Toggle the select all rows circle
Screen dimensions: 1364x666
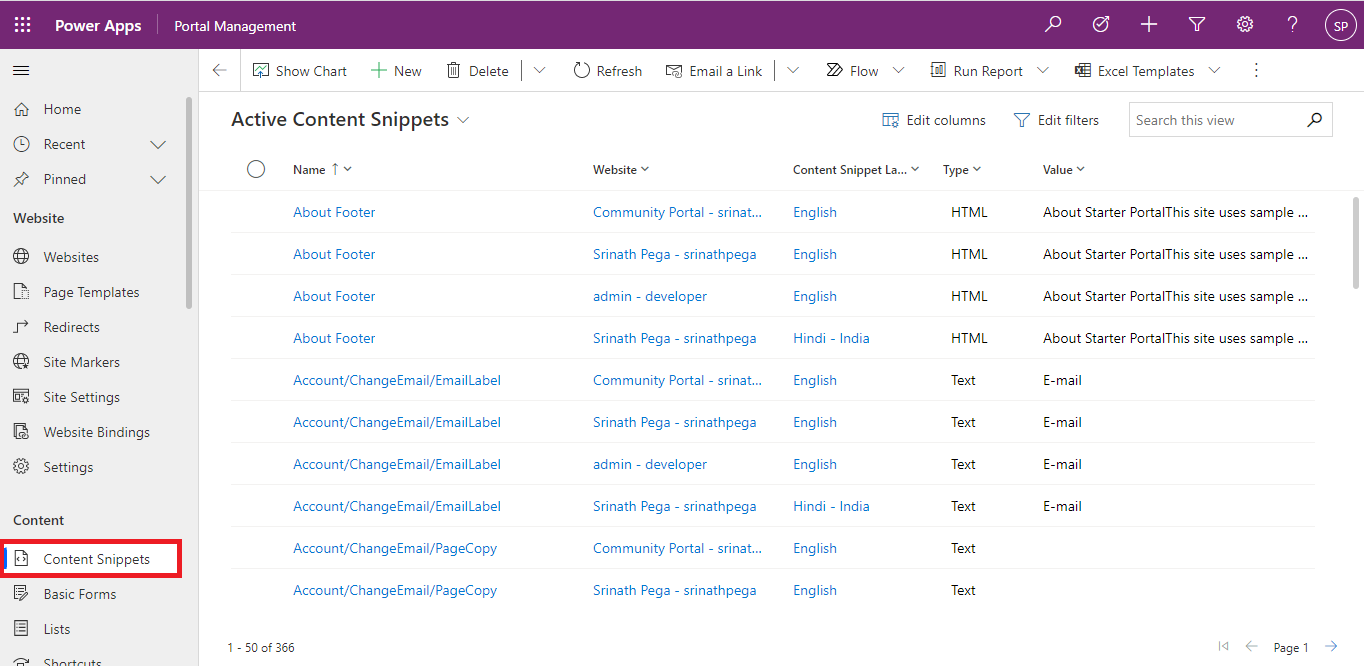(x=256, y=169)
